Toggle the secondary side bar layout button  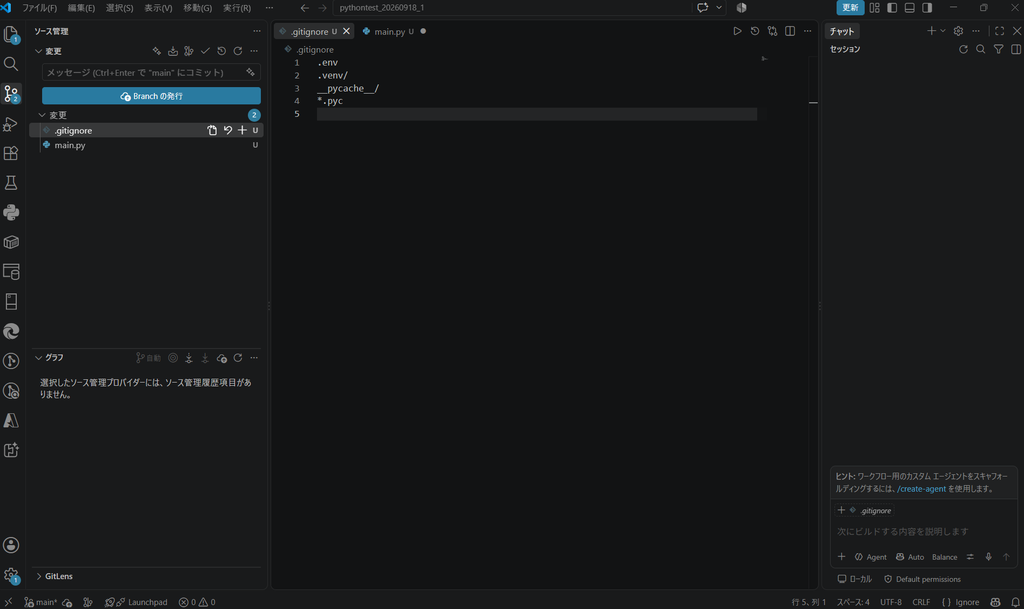pos(927,8)
